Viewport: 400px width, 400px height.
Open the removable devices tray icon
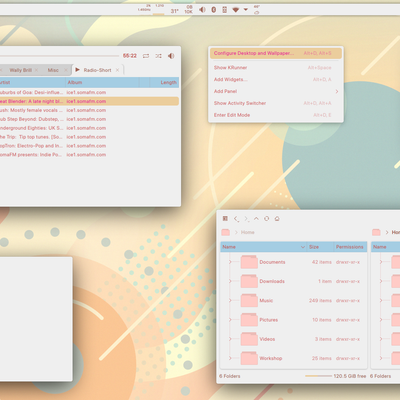225,10
